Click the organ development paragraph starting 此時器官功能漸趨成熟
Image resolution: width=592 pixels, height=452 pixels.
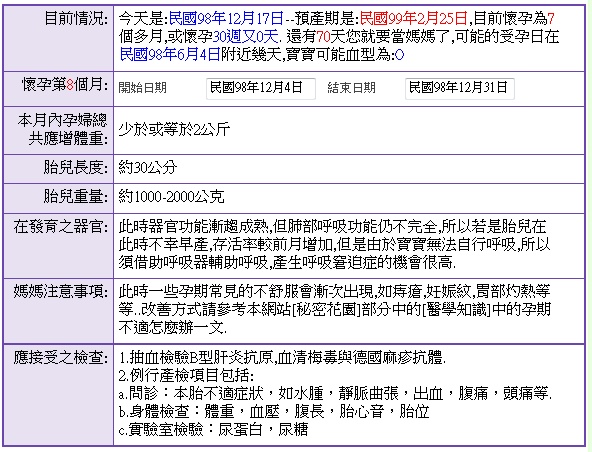334,245
